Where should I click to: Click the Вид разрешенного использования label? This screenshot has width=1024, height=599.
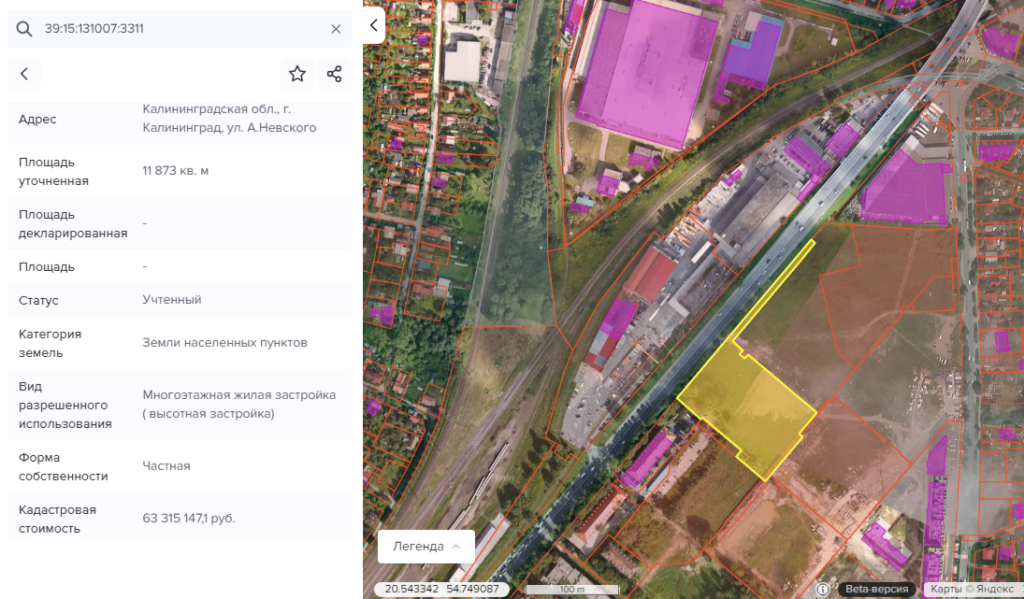65,405
